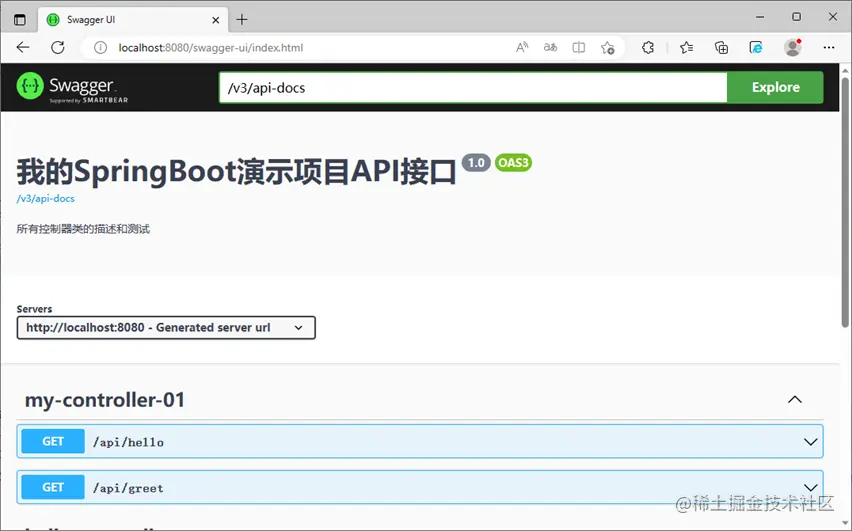Open the user profile avatar
The width and height of the screenshot is (852, 531).
pyautogui.click(x=793, y=47)
